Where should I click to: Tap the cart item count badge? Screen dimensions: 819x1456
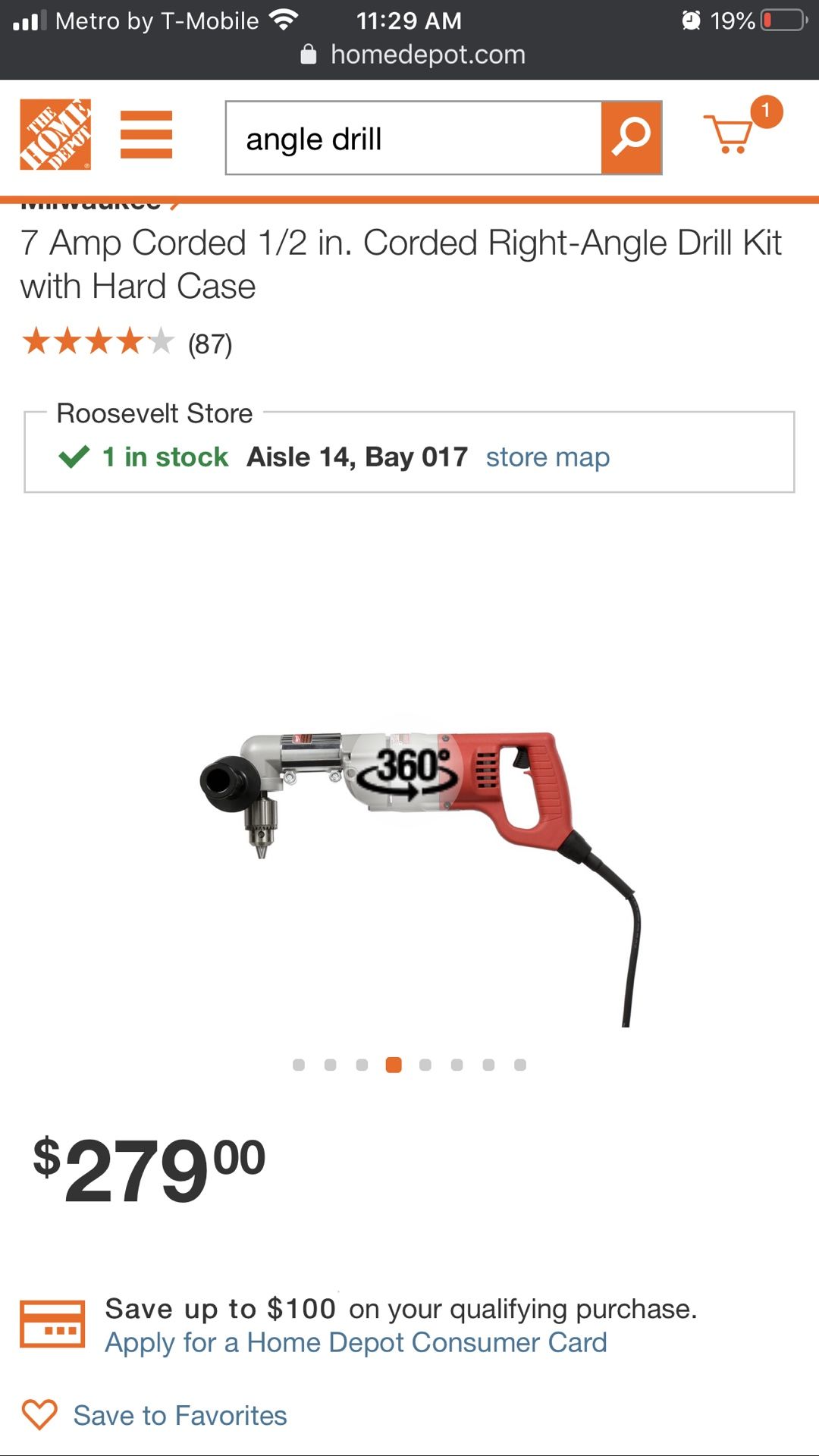[x=766, y=112]
